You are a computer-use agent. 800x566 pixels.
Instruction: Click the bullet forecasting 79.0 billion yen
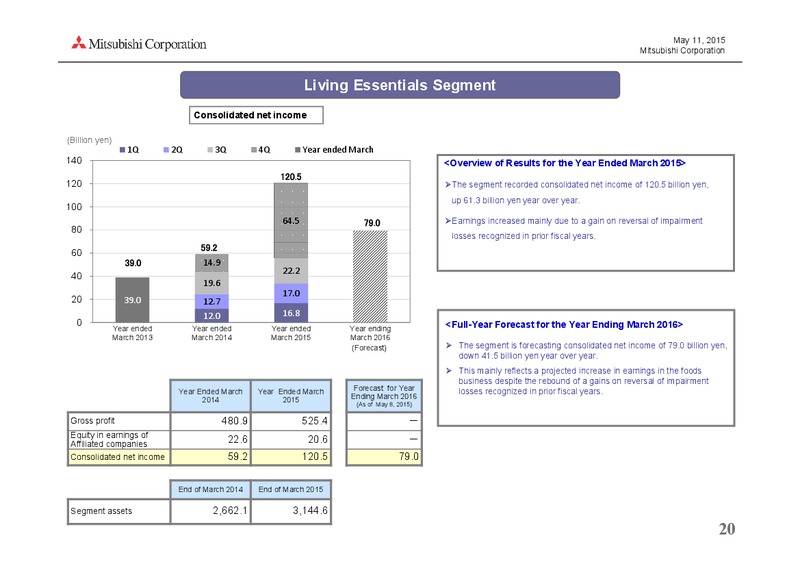click(x=586, y=351)
